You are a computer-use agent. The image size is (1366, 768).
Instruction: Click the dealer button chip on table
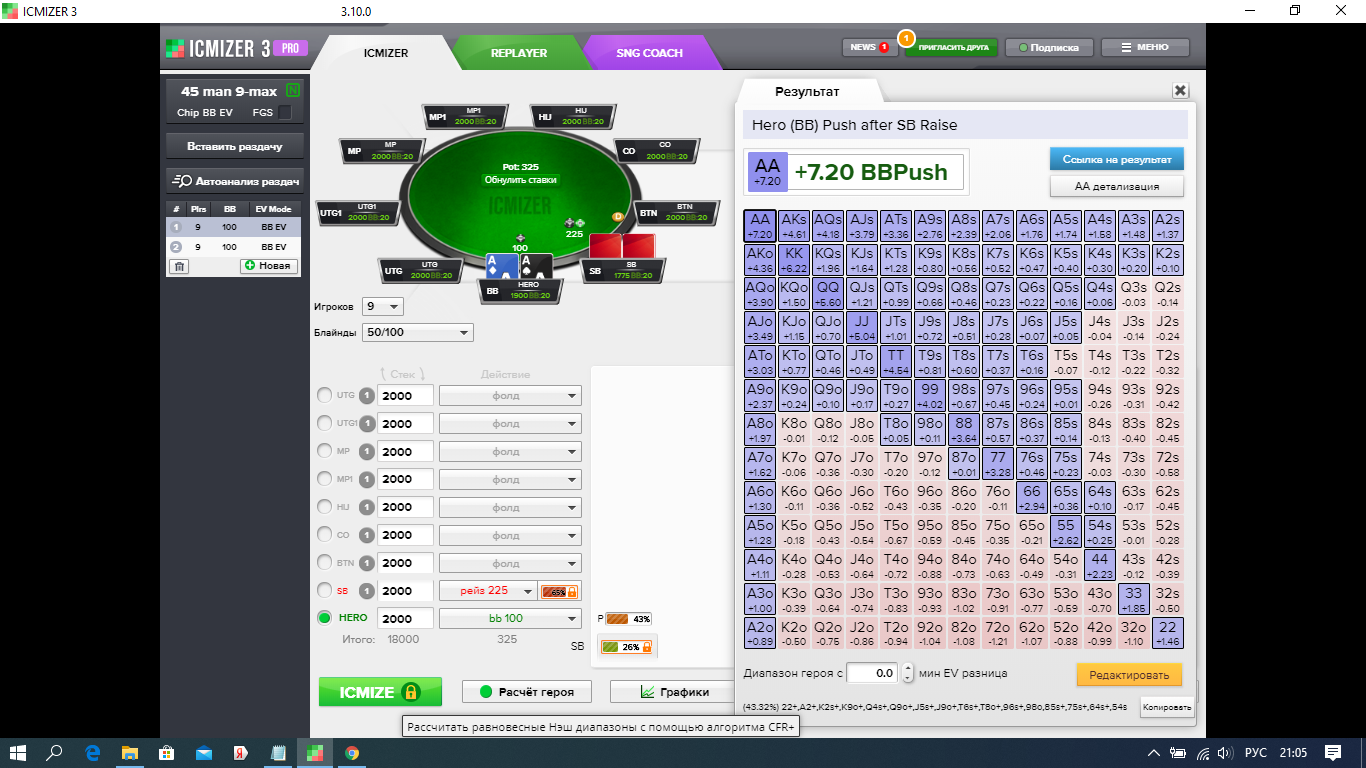[618, 215]
